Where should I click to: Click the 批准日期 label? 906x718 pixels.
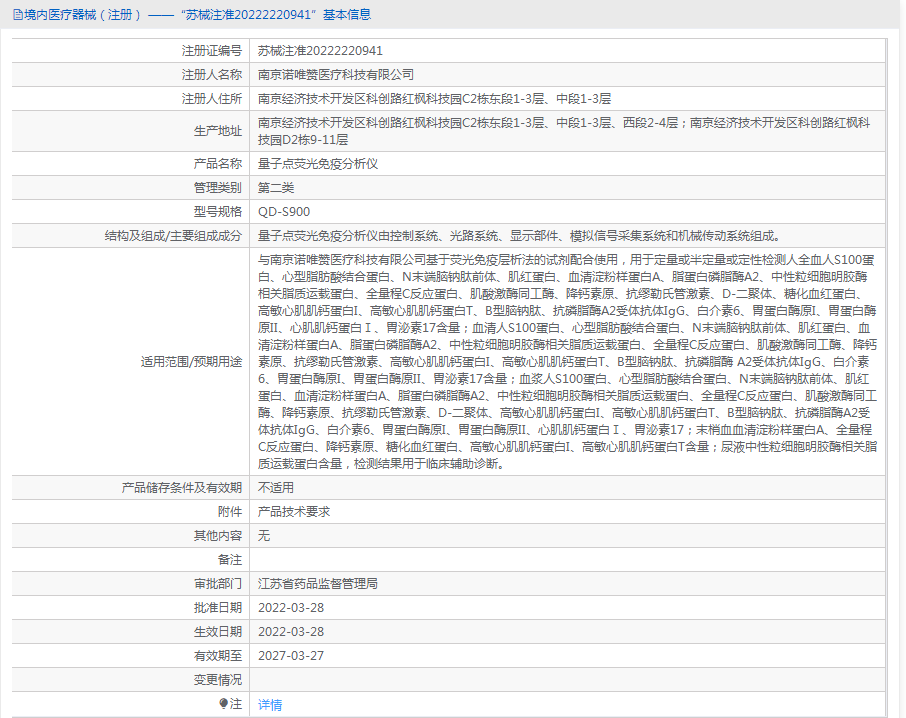(x=218, y=608)
